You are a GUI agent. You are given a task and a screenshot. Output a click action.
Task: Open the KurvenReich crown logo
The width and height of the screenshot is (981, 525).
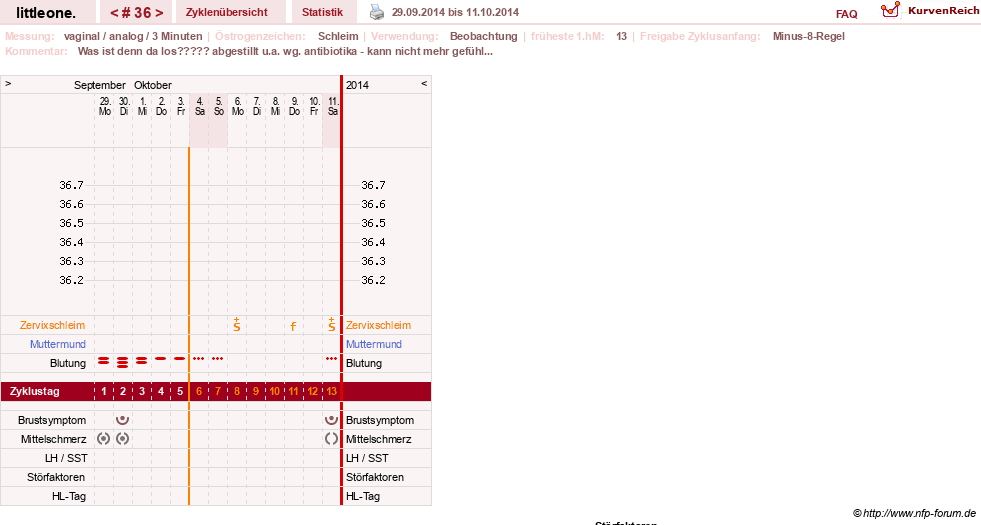[x=890, y=9]
